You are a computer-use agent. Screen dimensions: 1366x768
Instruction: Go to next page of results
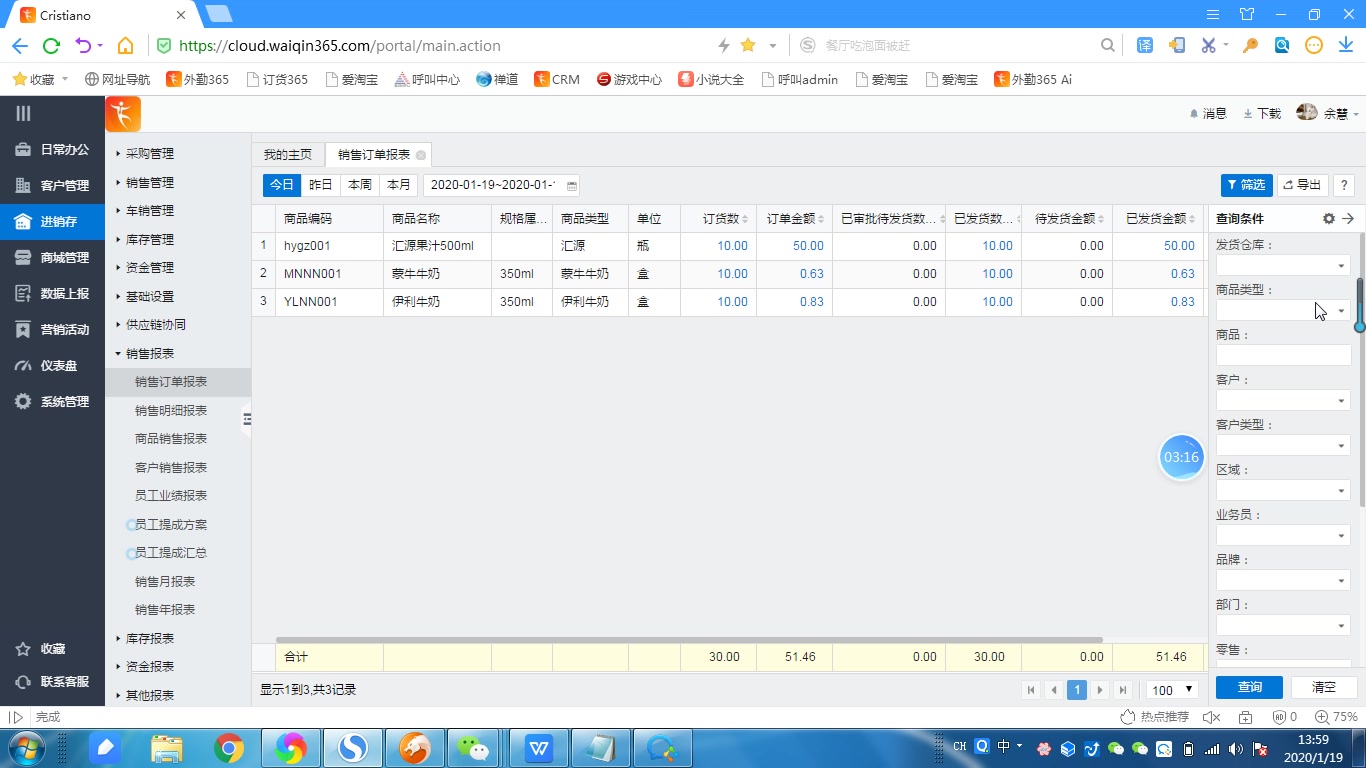(x=1100, y=690)
